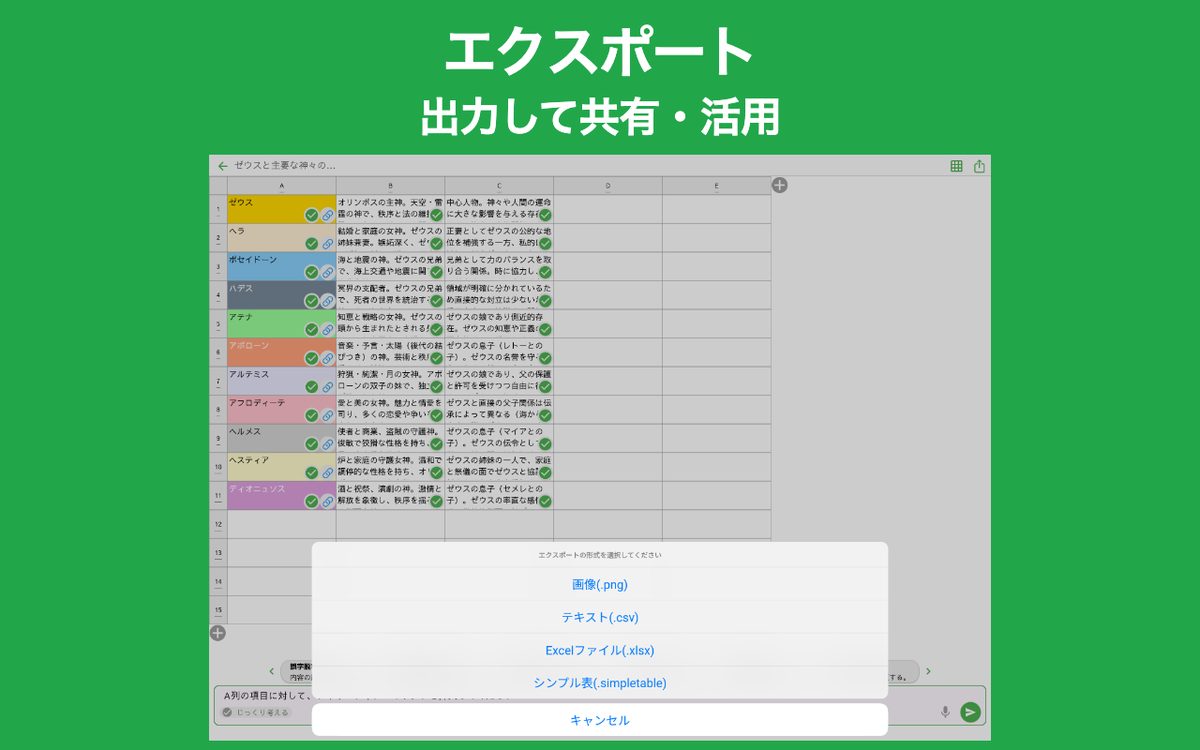Open link icon in アフロディーテ cell
The image size is (1200, 750).
click(x=327, y=415)
